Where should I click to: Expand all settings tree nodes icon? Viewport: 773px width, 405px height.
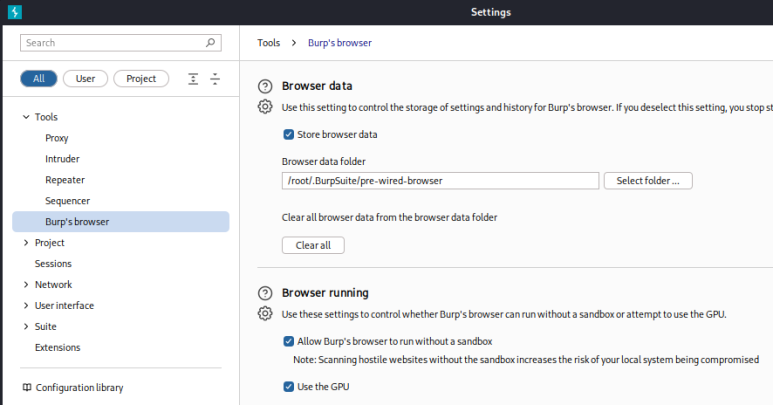[193, 79]
